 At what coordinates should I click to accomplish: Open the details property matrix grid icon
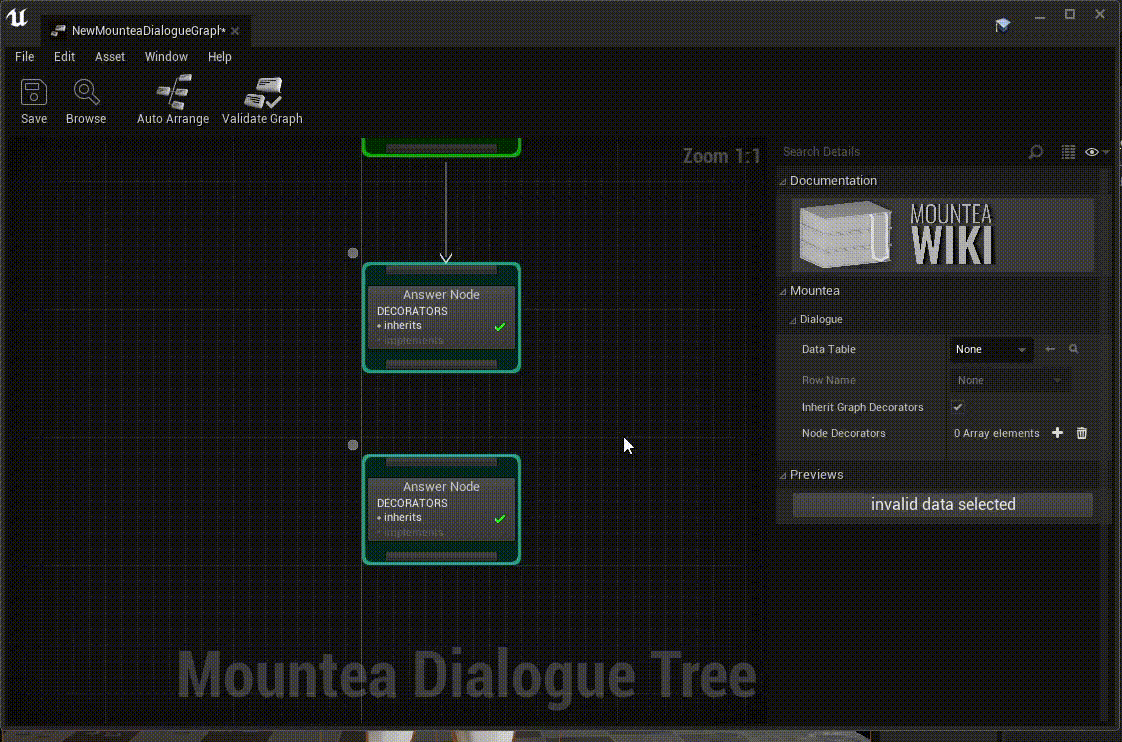1068,152
